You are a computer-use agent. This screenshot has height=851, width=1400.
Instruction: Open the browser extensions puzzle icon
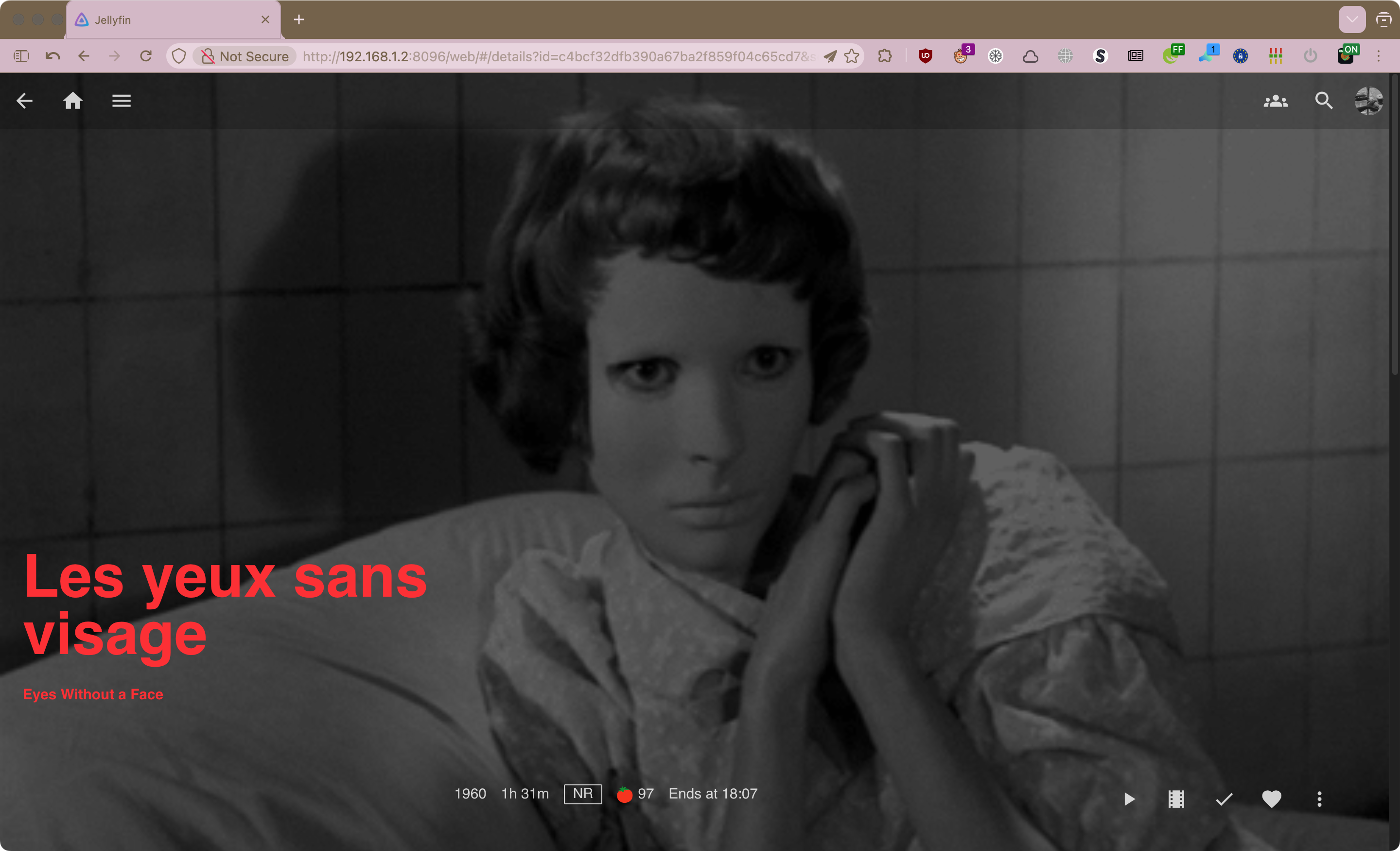[x=885, y=56]
